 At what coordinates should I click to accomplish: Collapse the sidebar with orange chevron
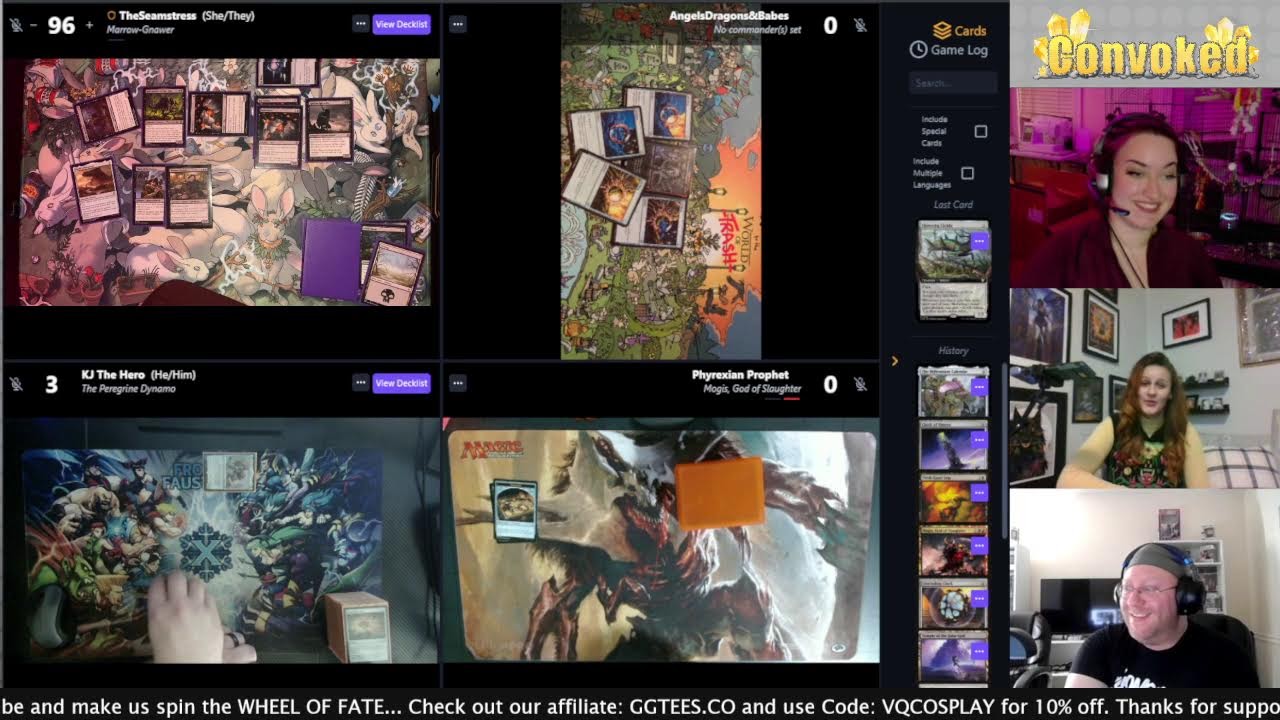point(895,361)
